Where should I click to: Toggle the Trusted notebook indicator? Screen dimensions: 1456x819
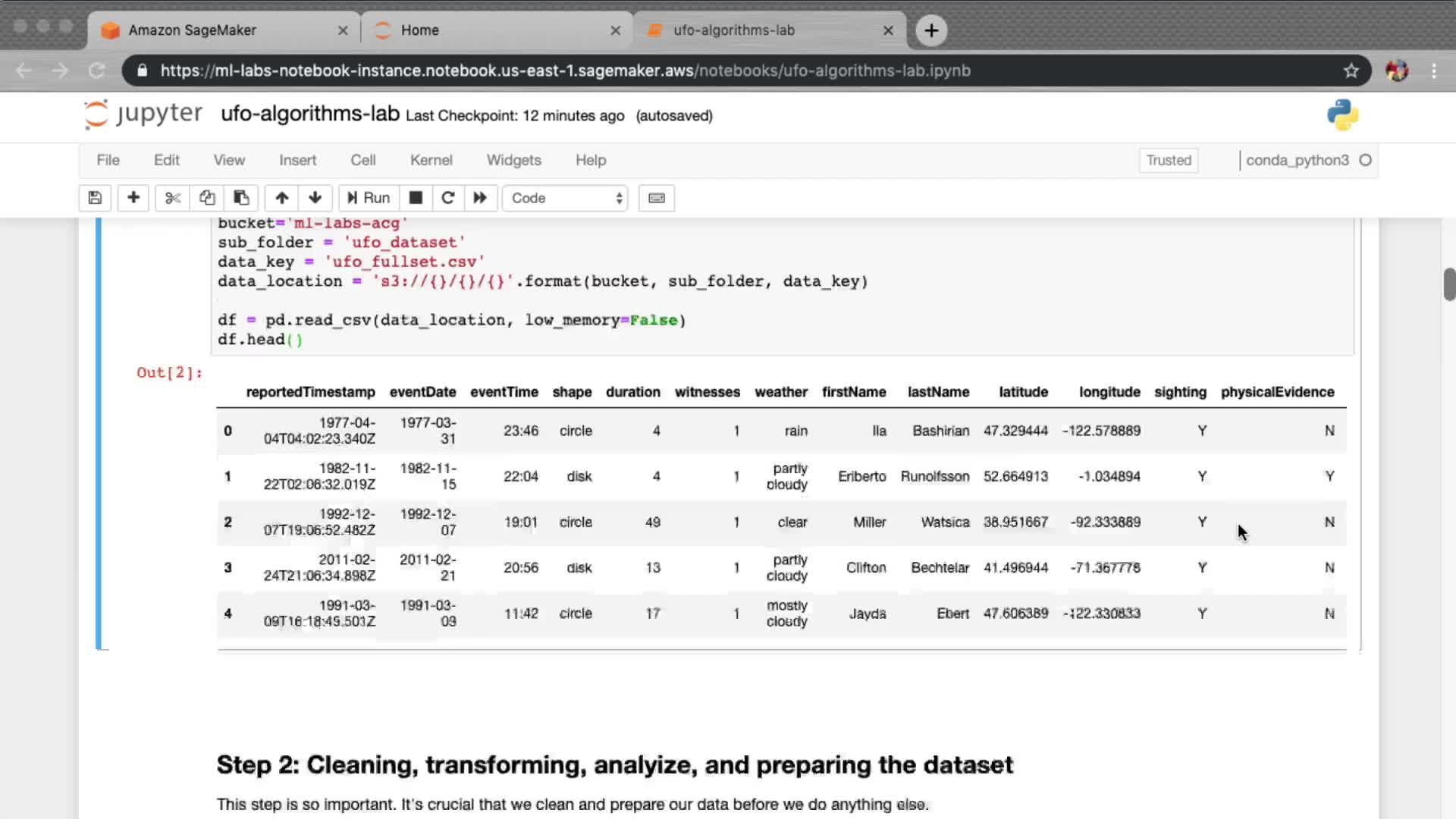tap(1169, 160)
